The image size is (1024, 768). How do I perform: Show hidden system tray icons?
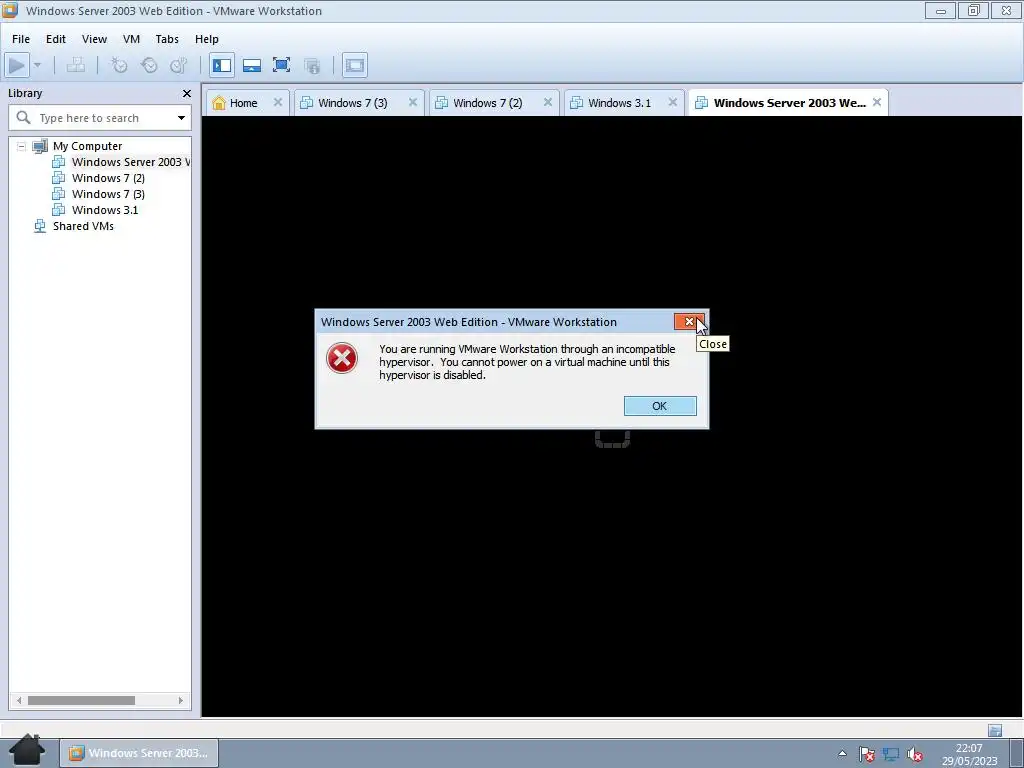pyautogui.click(x=842, y=754)
